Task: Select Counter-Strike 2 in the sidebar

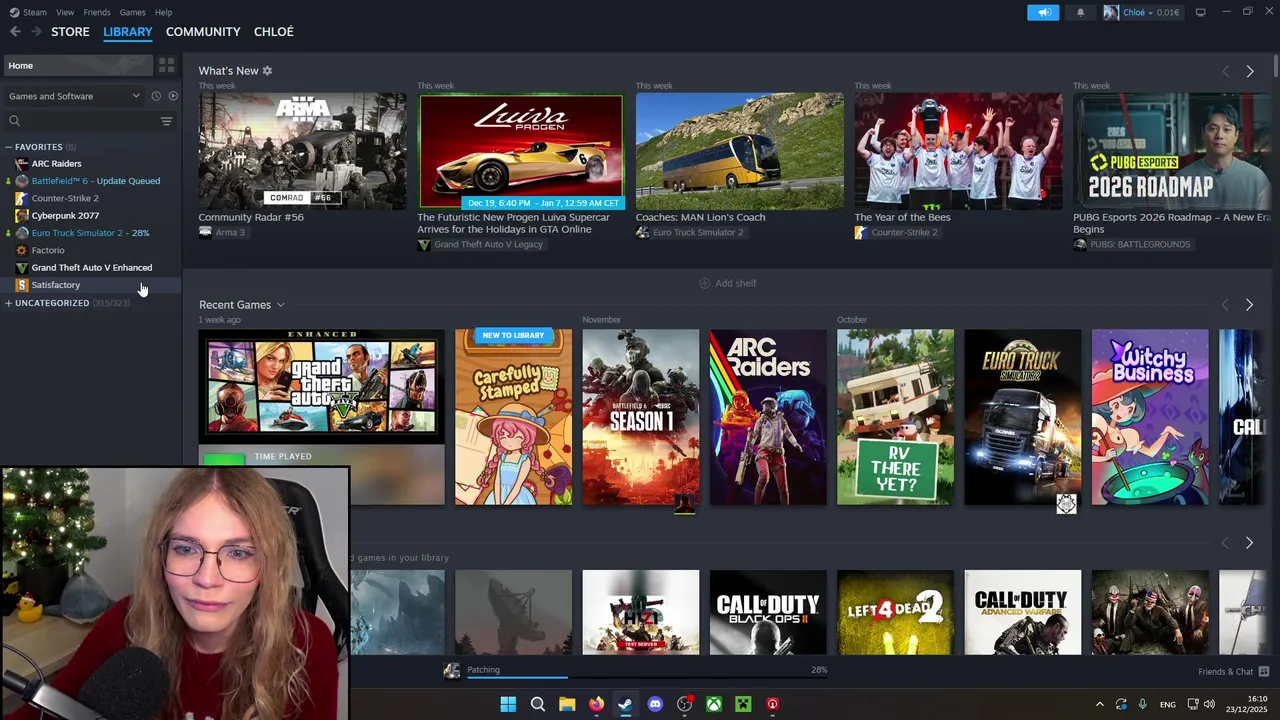Action: [65, 198]
